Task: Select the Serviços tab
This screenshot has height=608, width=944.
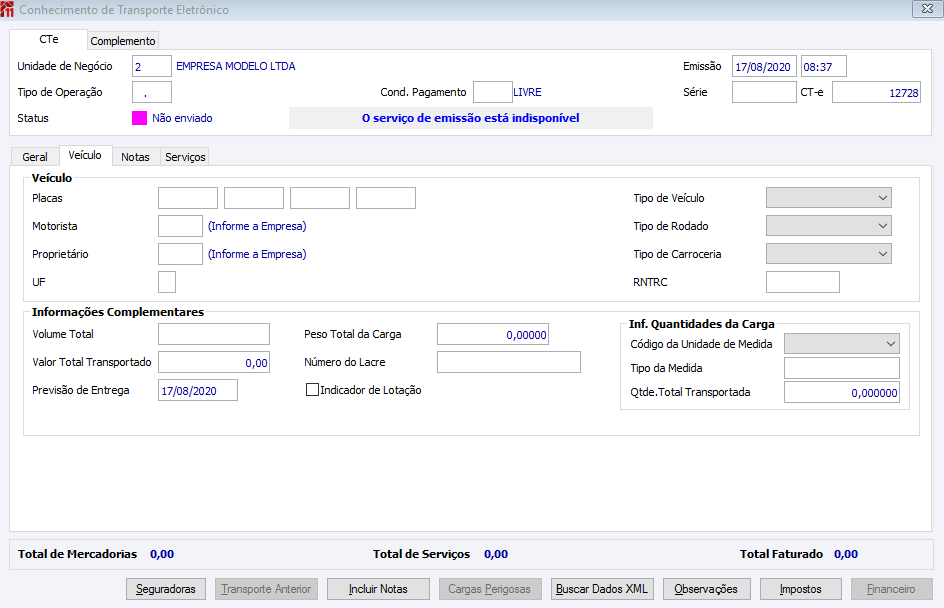Action: (185, 157)
